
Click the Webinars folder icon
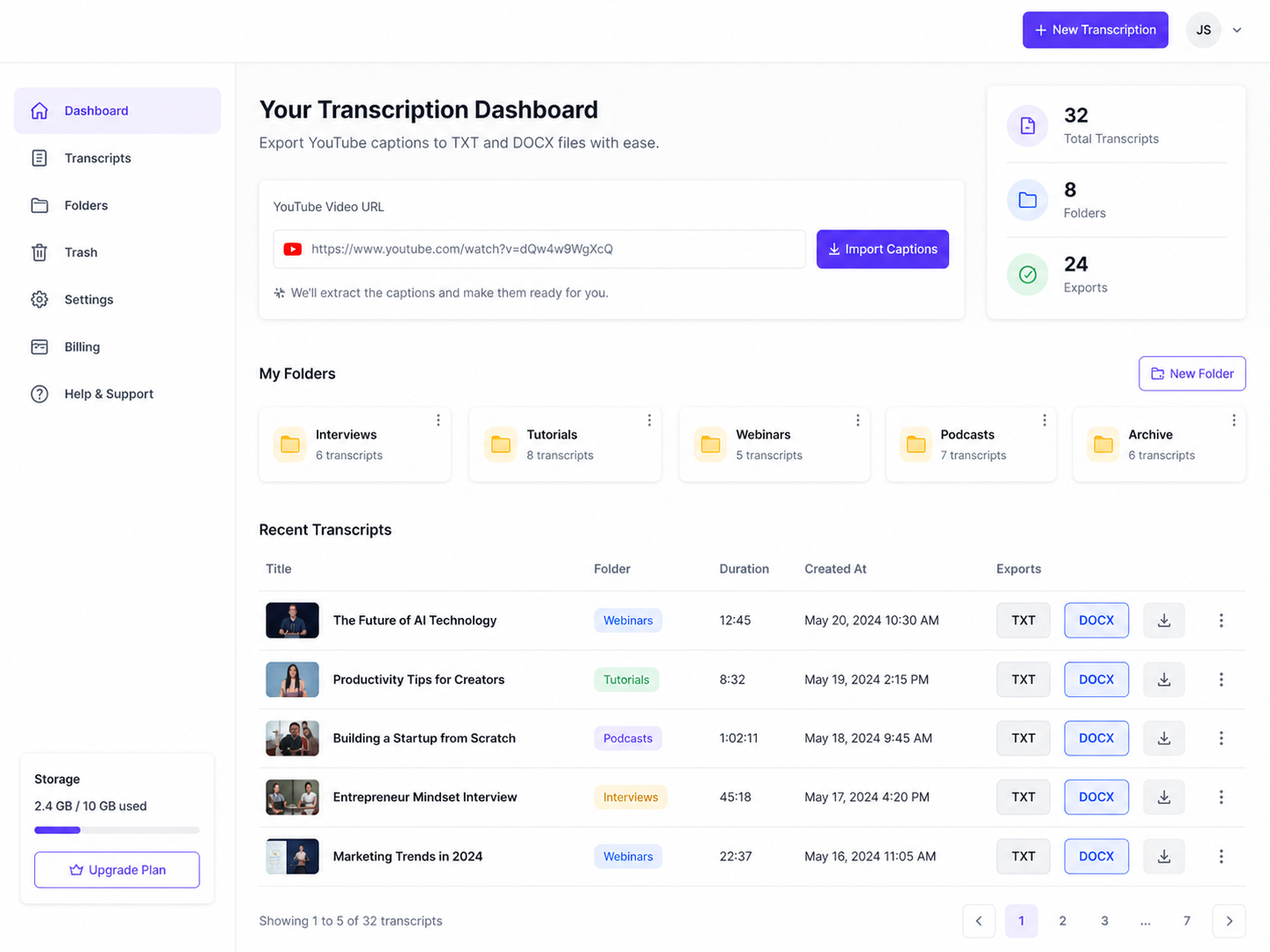coord(710,444)
